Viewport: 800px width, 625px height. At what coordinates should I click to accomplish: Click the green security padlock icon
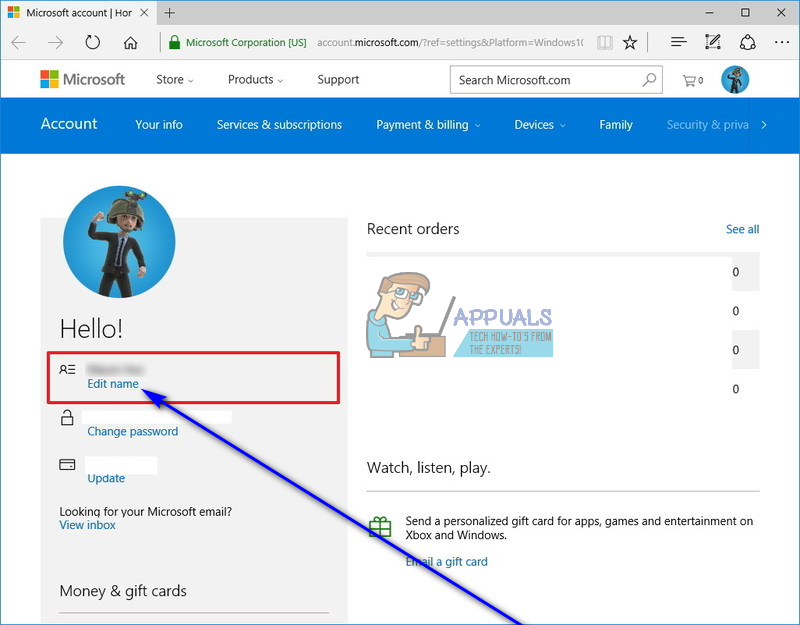(174, 42)
